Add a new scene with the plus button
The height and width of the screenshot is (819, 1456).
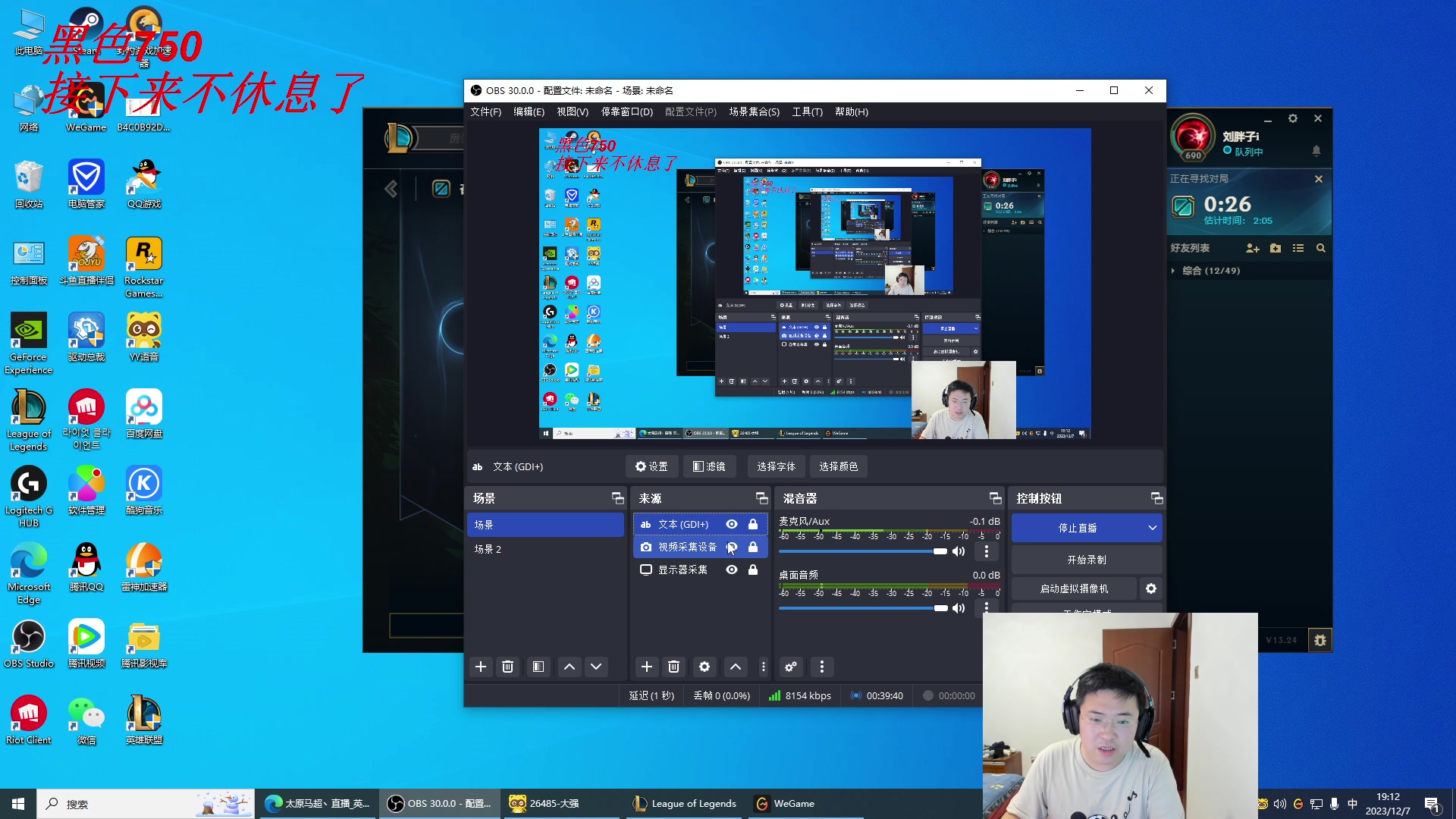(x=481, y=667)
